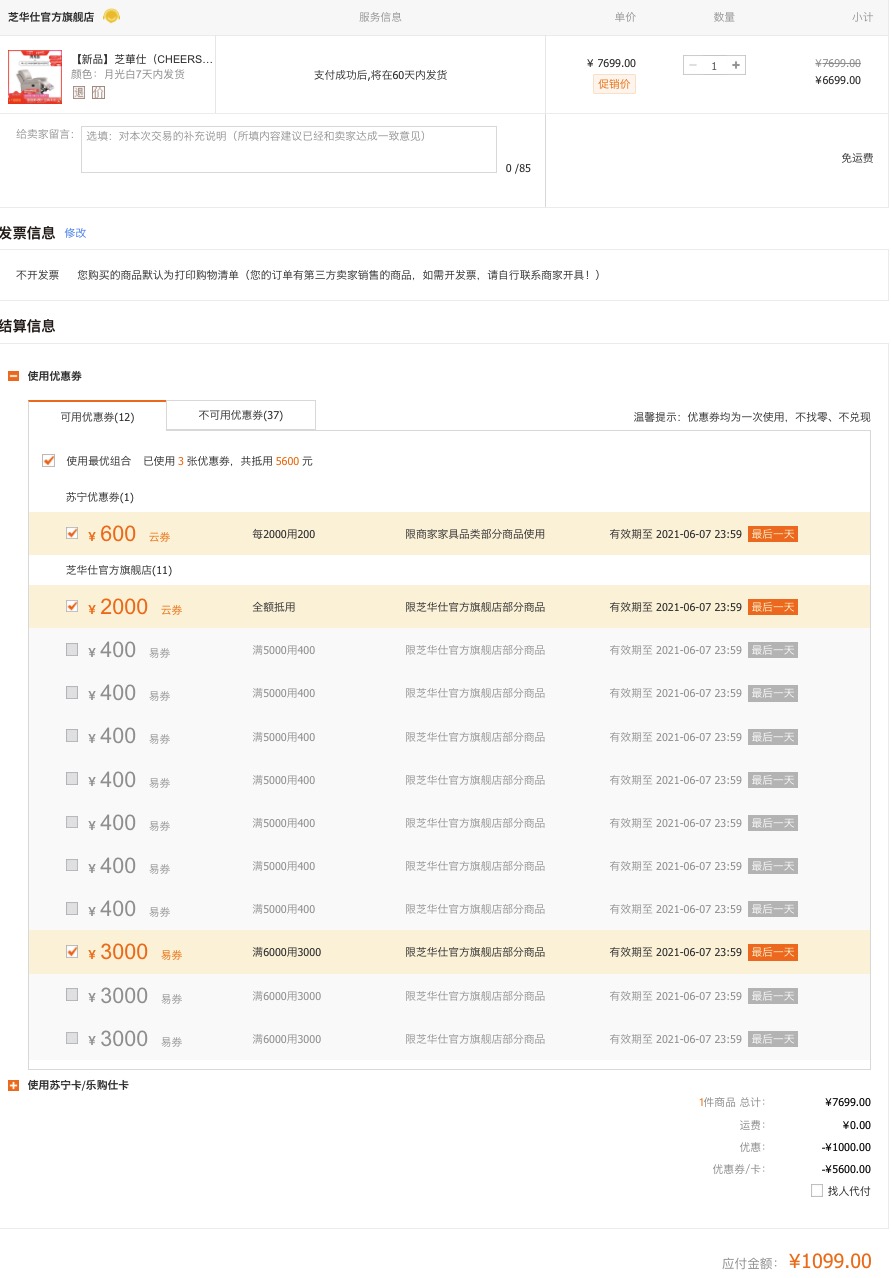The image size is (891, 1278).
Task: Click 修改 next to 发票信息
Action: pyautogui.click(x=76, y=233)
